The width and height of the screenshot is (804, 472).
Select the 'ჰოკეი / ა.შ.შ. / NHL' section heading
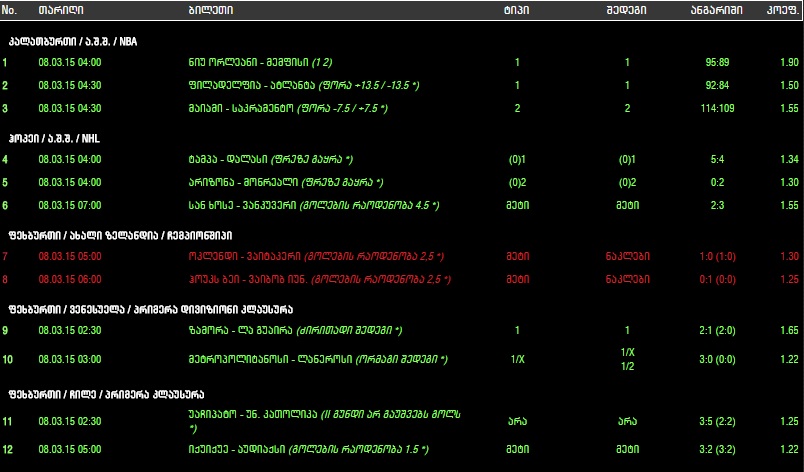coord(54,138)
